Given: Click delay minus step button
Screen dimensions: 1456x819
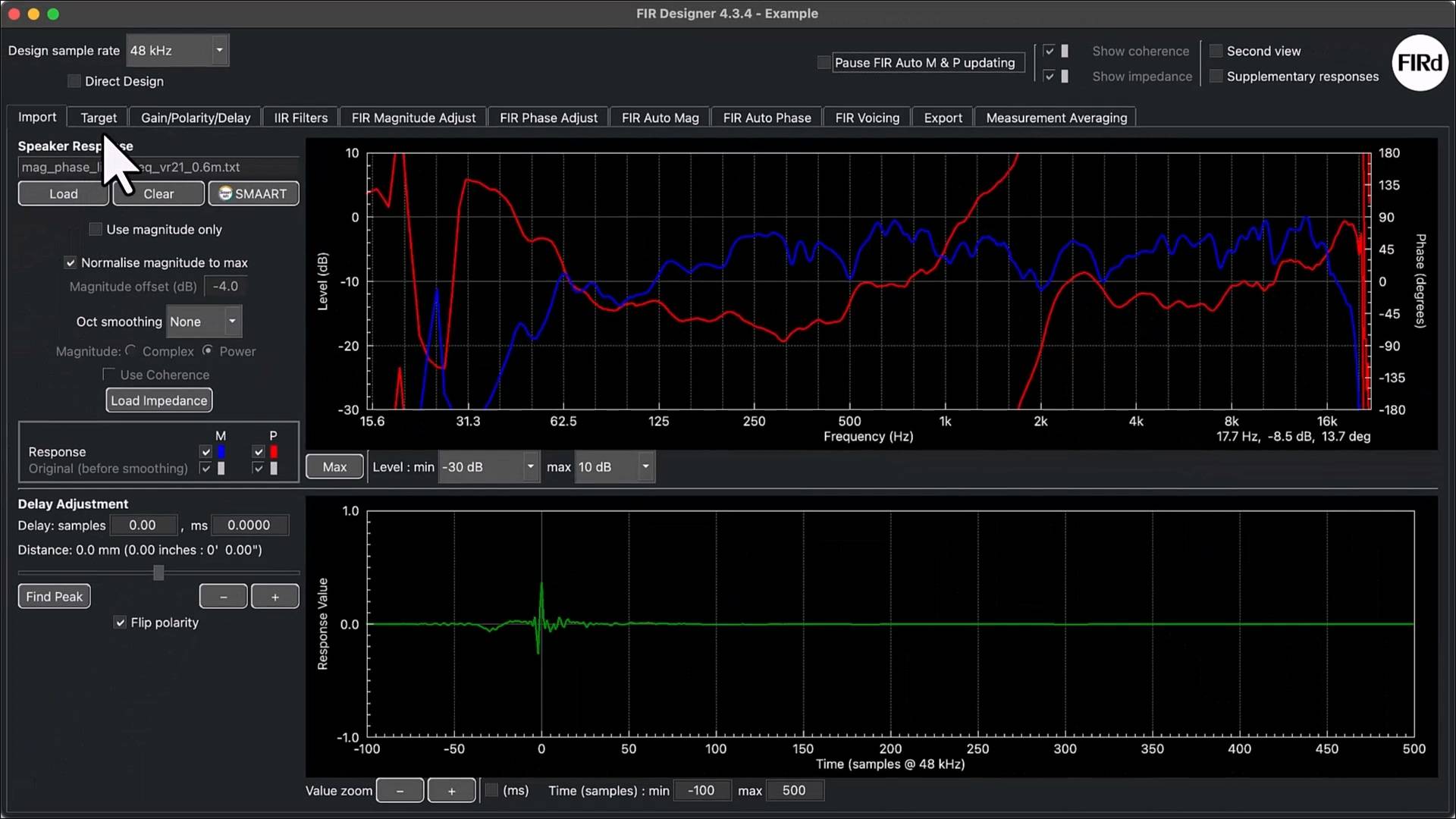Looking at the screenshot, I should tap(223, 597).
